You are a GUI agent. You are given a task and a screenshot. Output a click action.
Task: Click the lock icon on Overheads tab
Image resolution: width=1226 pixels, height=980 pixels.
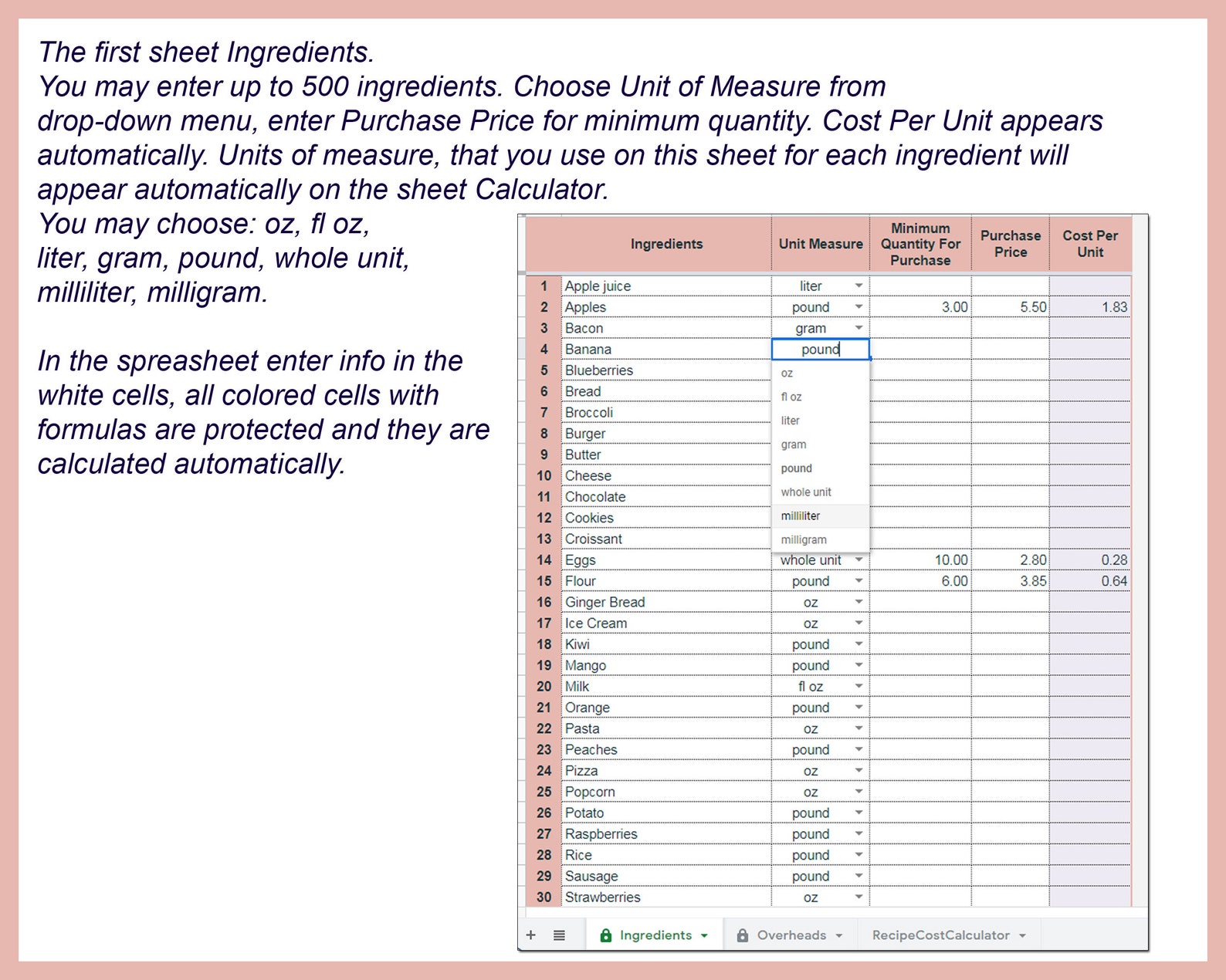click(743, 934)
